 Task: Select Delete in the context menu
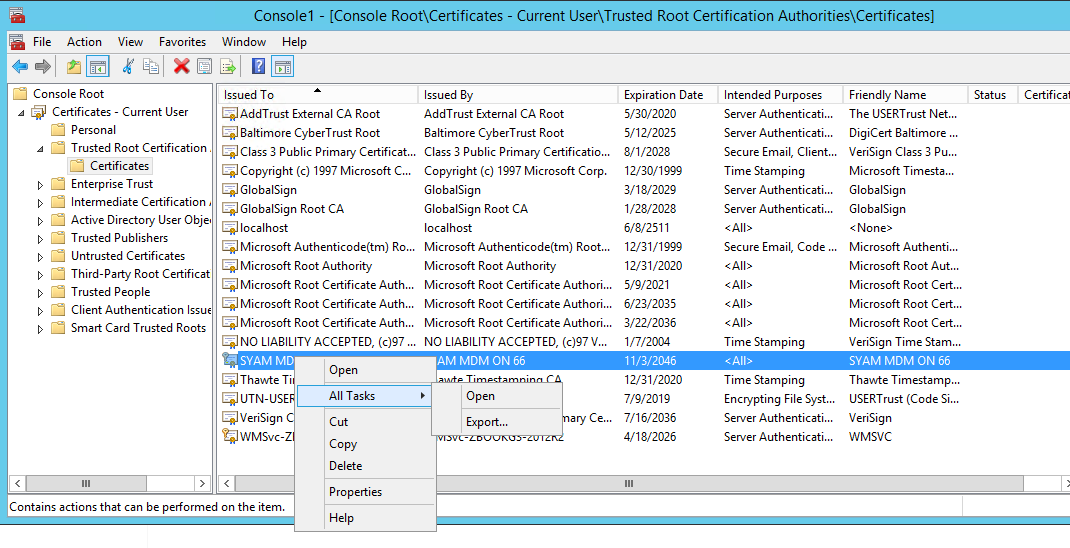[x=345, y=466]
